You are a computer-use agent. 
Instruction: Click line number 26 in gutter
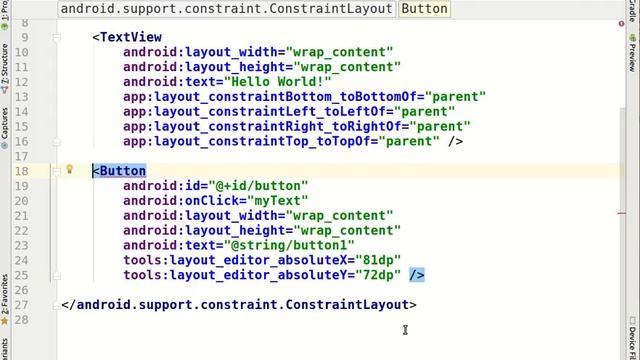point(22,290)
